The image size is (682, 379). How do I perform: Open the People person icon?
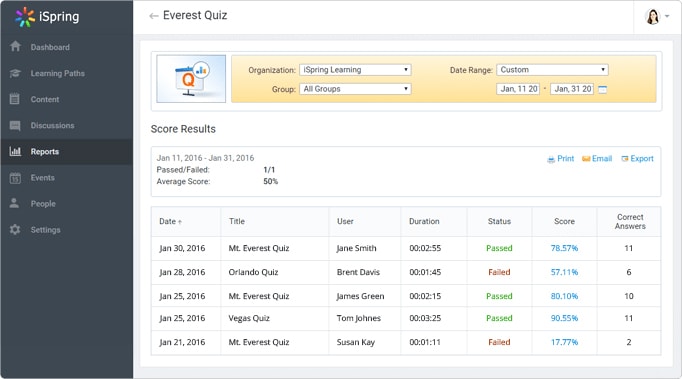tap(14, 203)
